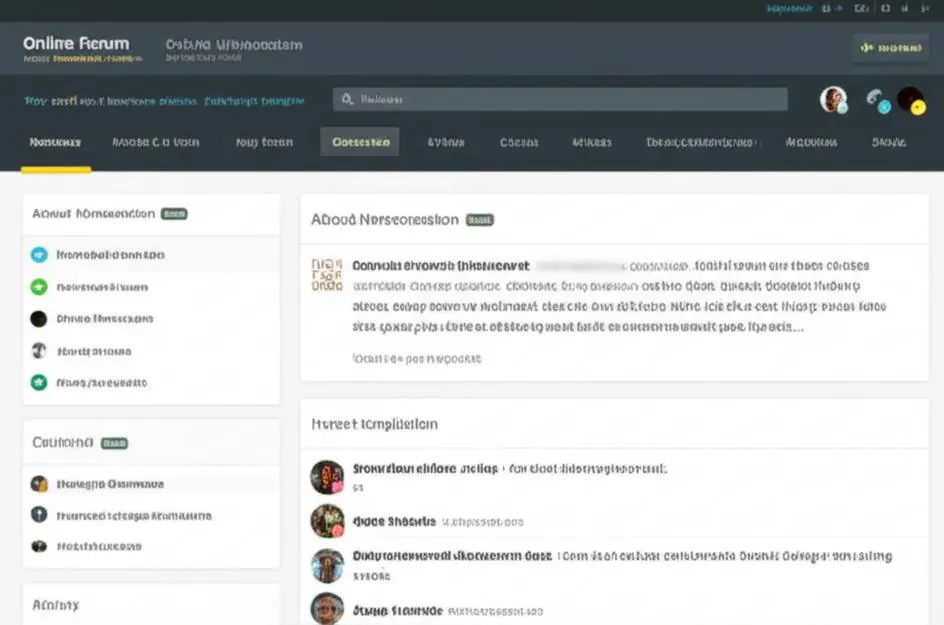Open the first thread avatar with pink badge
This screenshot has width=944, height=625.
327,477
